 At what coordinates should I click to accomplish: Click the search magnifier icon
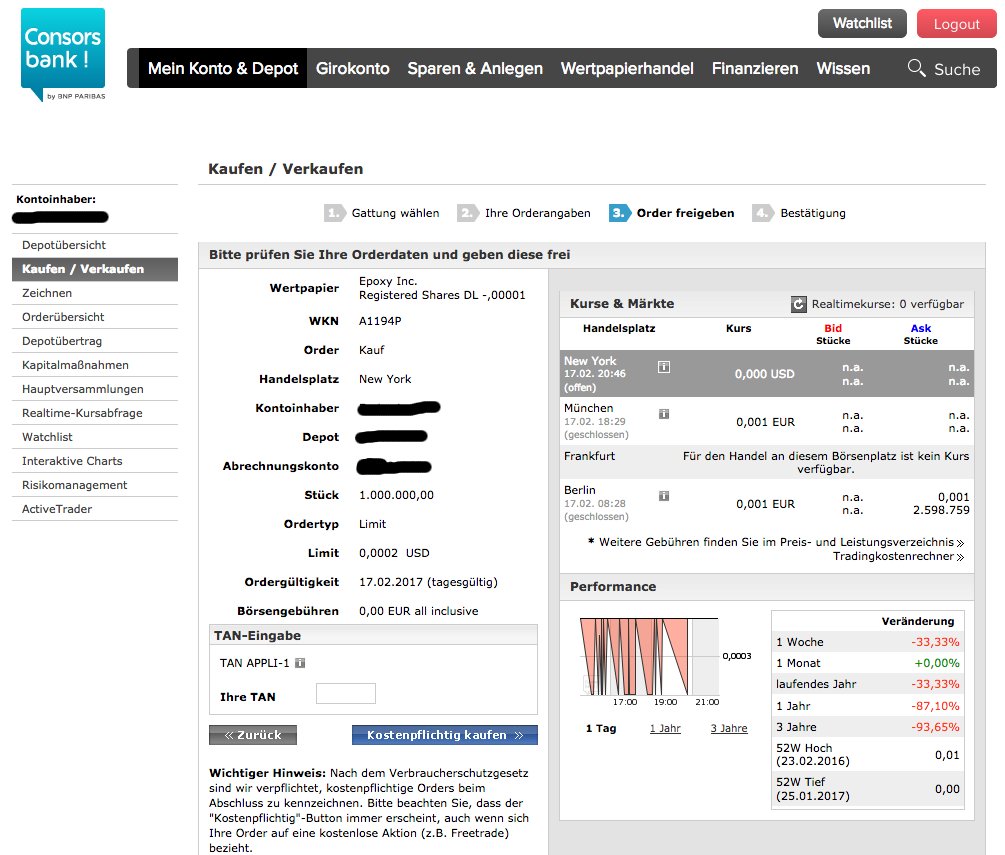coord(916,68)
